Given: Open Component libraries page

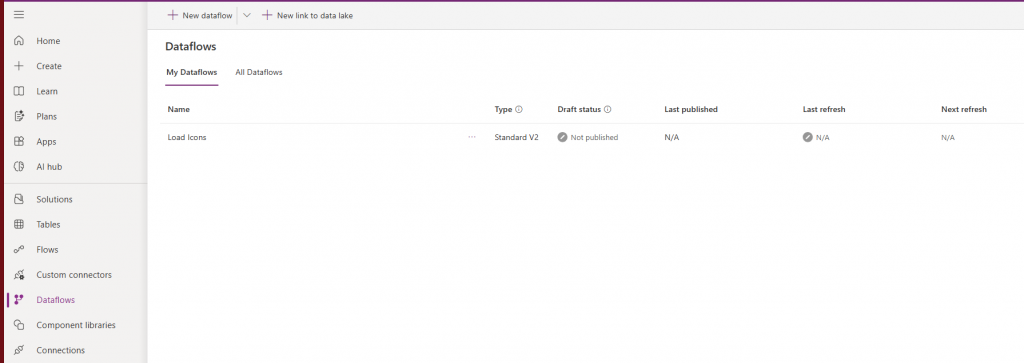Looking at the screenshot, I should pos(75,325).
